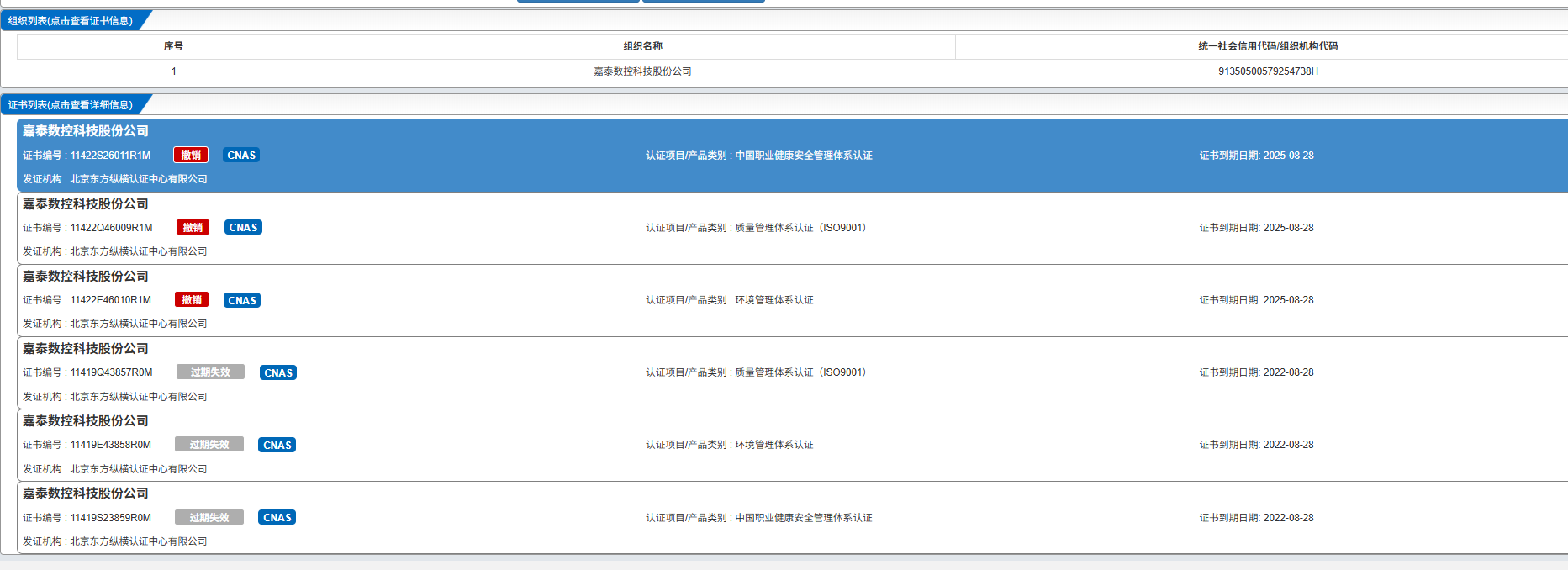Viewport: 1568px width, 570px height.
Task: Click the 撤销 badge for certificate 11422S26011R1M
Action: [191, 156]
